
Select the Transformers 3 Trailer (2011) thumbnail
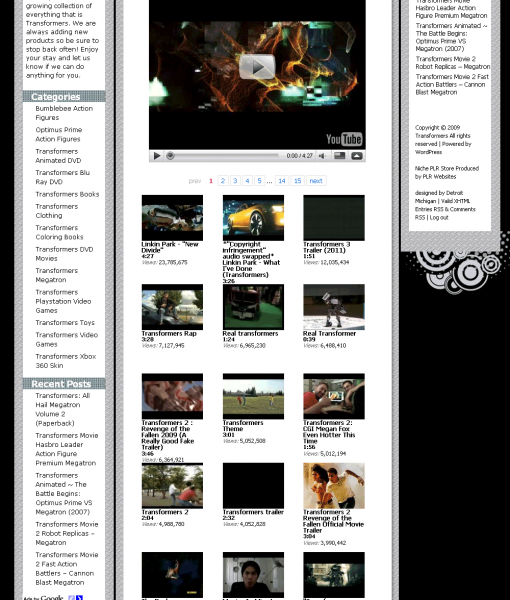[x=334, y=218]
